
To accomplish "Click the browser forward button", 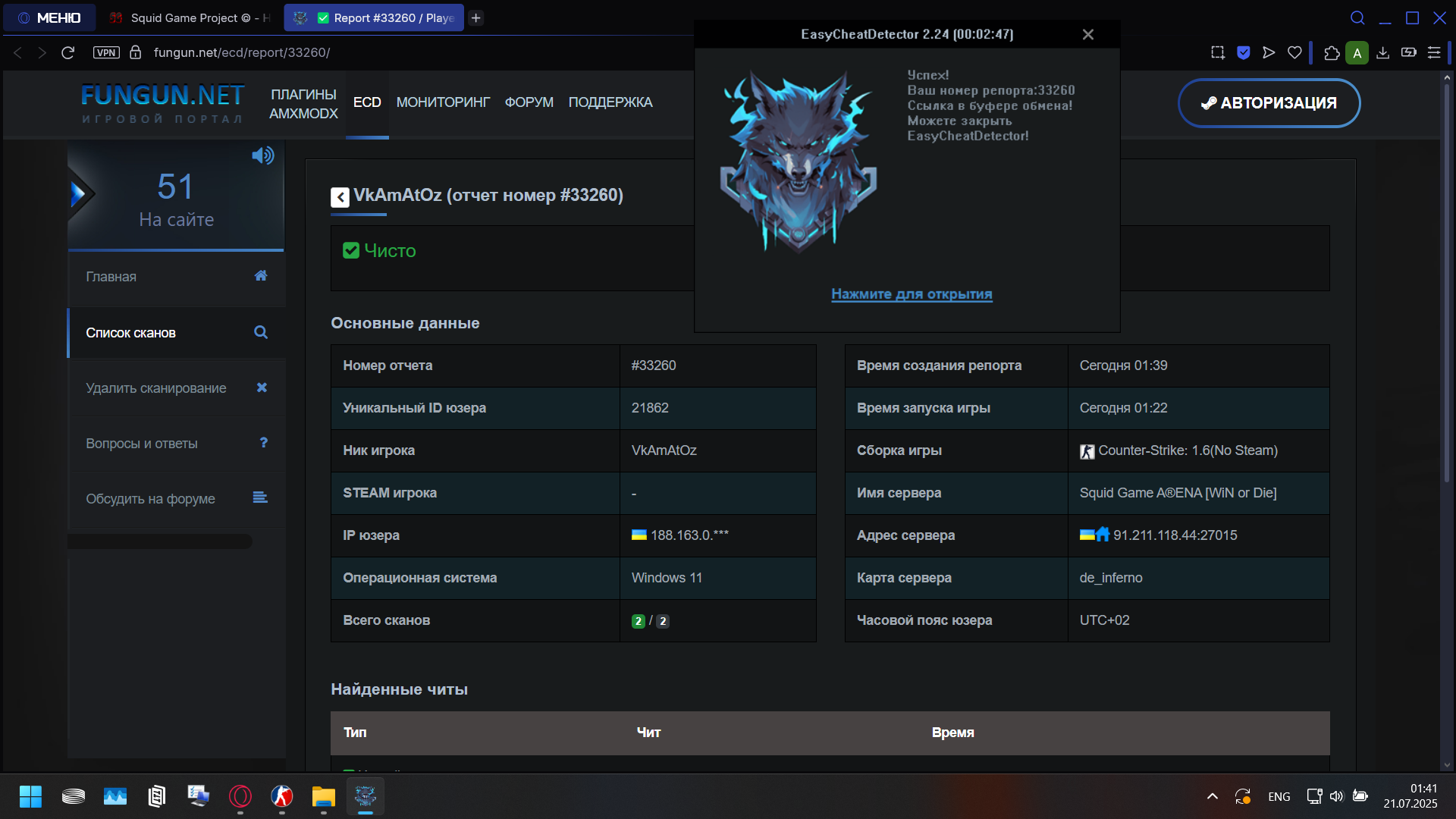I will [x=42, y=52].
